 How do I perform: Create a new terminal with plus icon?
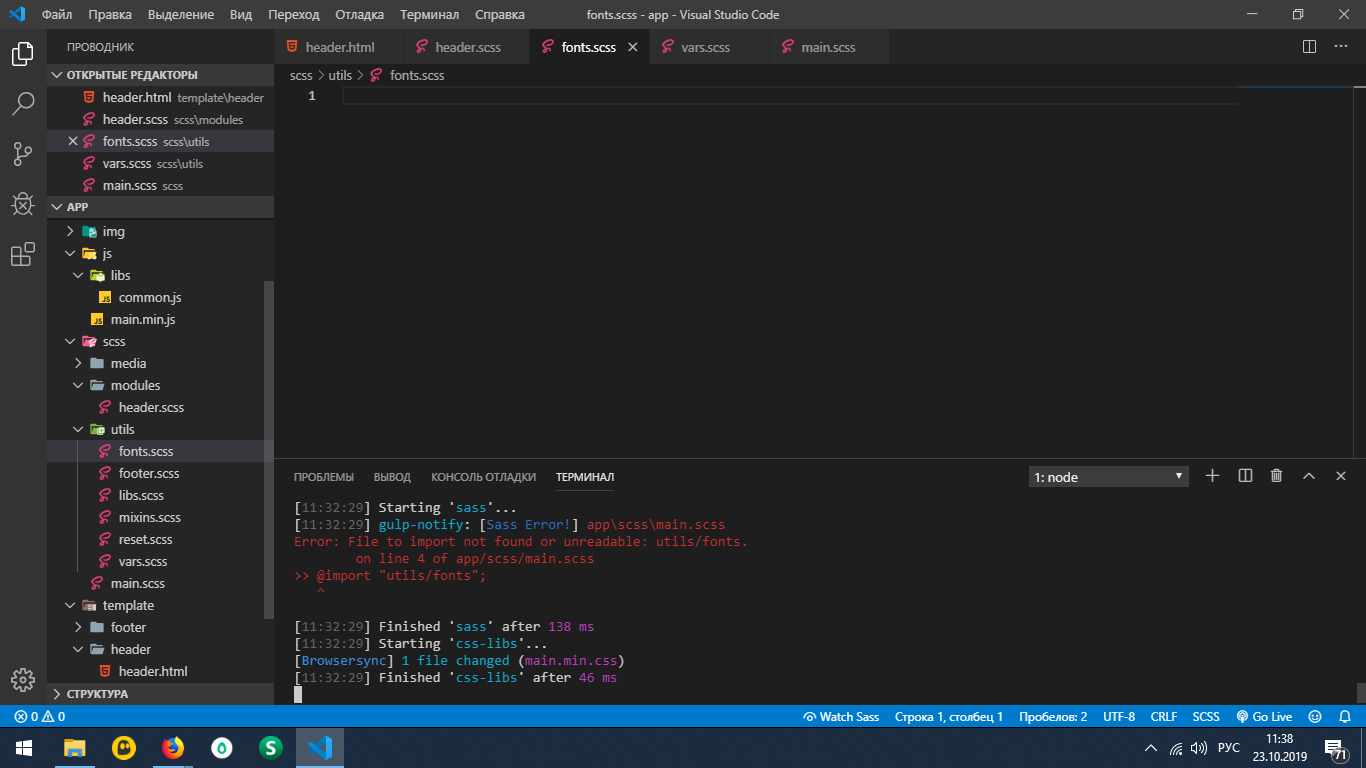pos(1212,476)
